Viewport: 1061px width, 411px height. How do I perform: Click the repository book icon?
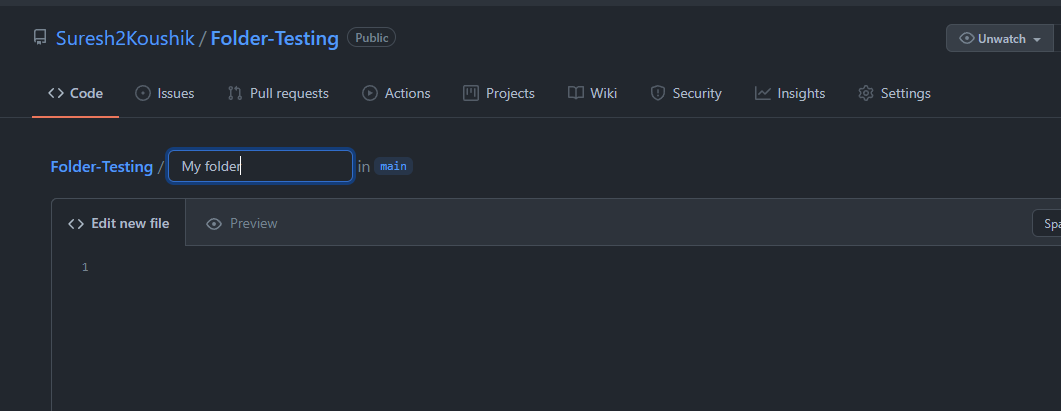pyautogui.click(x=40, y=38)
